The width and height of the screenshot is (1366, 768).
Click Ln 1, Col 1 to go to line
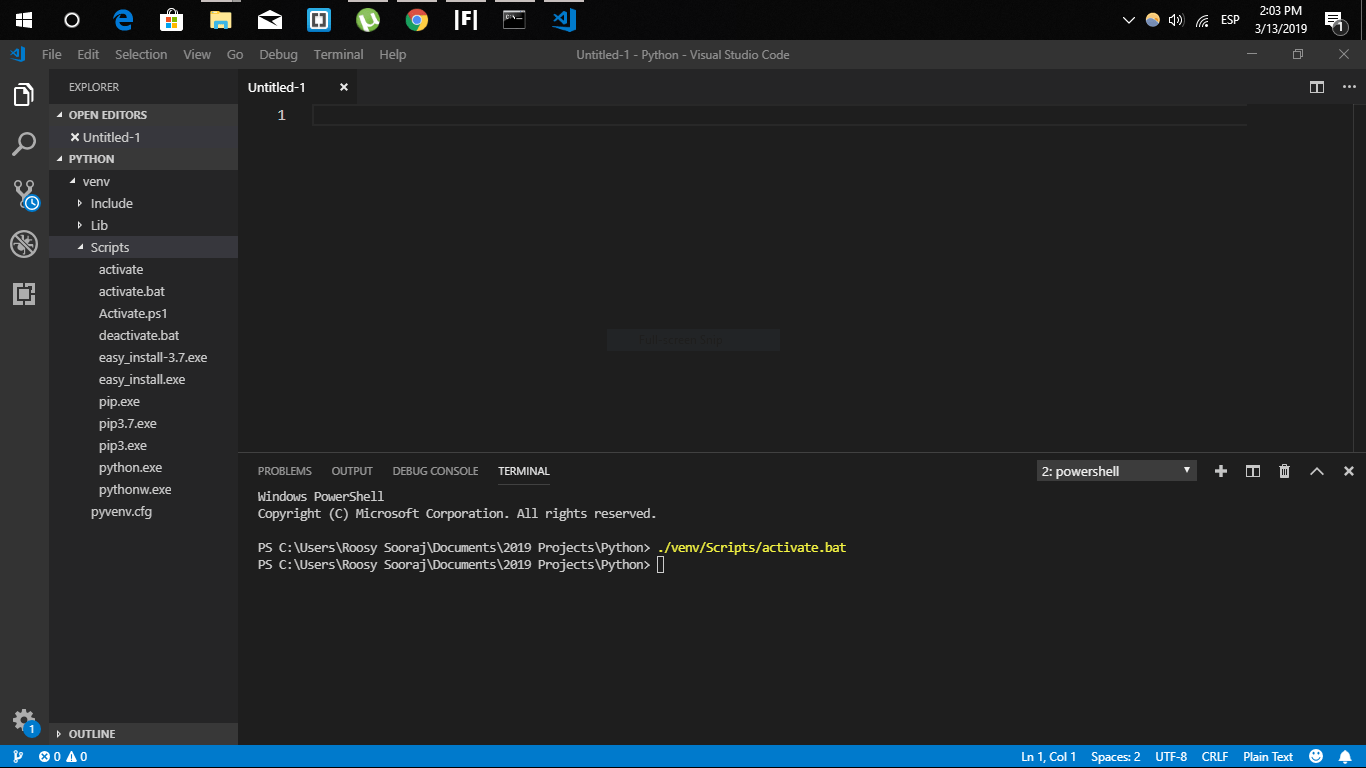point(1048,756)
